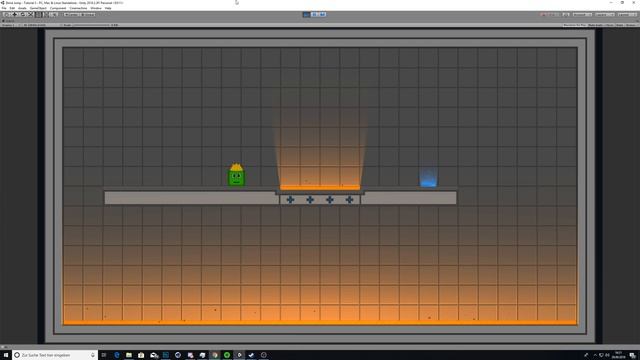This screenshot has width=640, height=360.
Task: Open the Assets menu
Action: click(x=22, y=8)
